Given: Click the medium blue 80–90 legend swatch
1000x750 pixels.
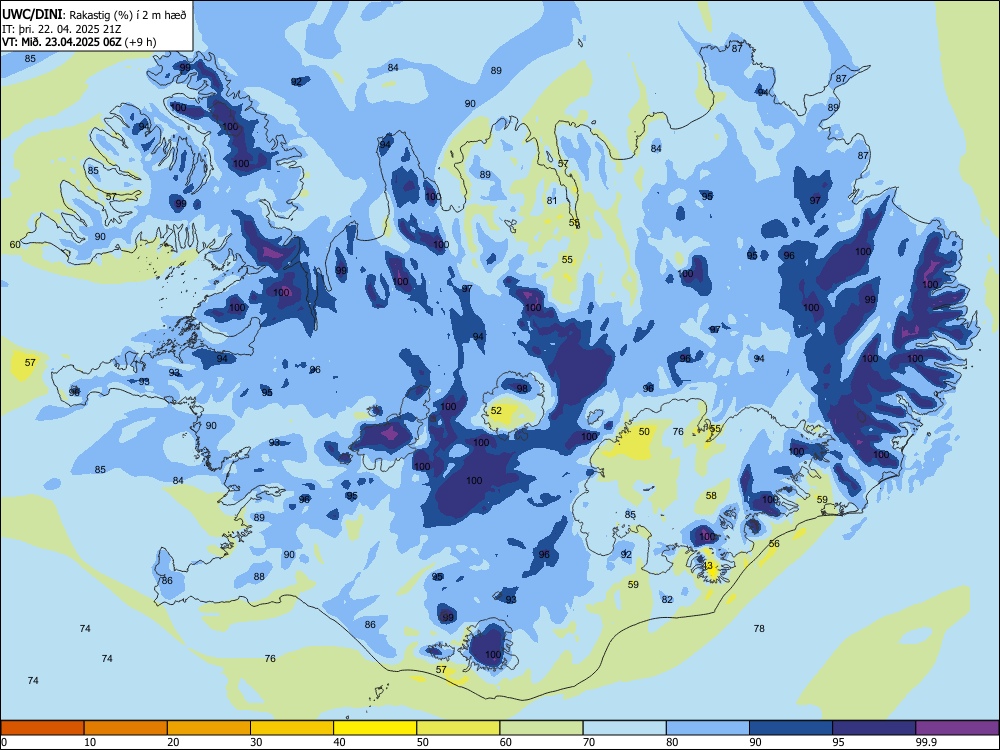Looking at the screenshot, I should pyautogui.click(x=708, y=728).
